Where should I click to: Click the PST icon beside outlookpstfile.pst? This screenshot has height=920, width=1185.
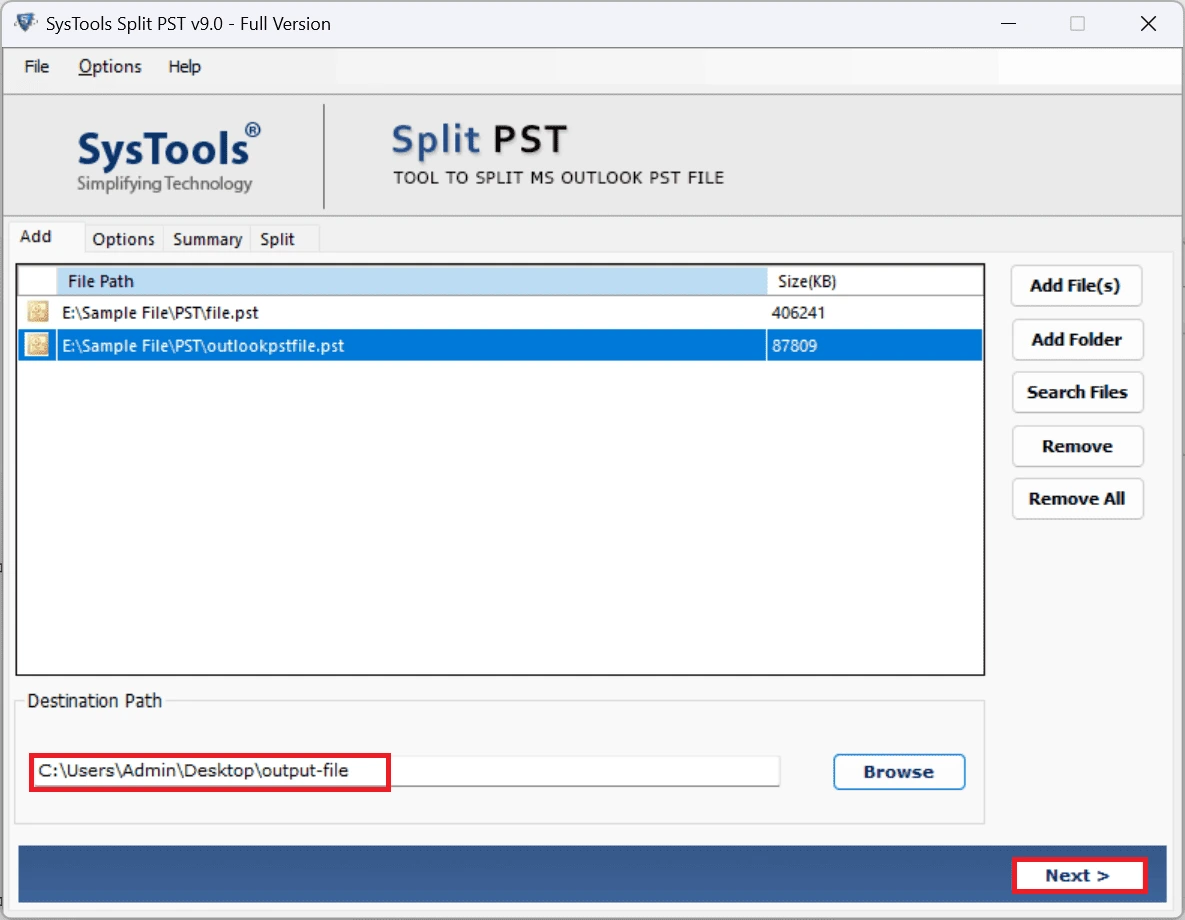37,344
